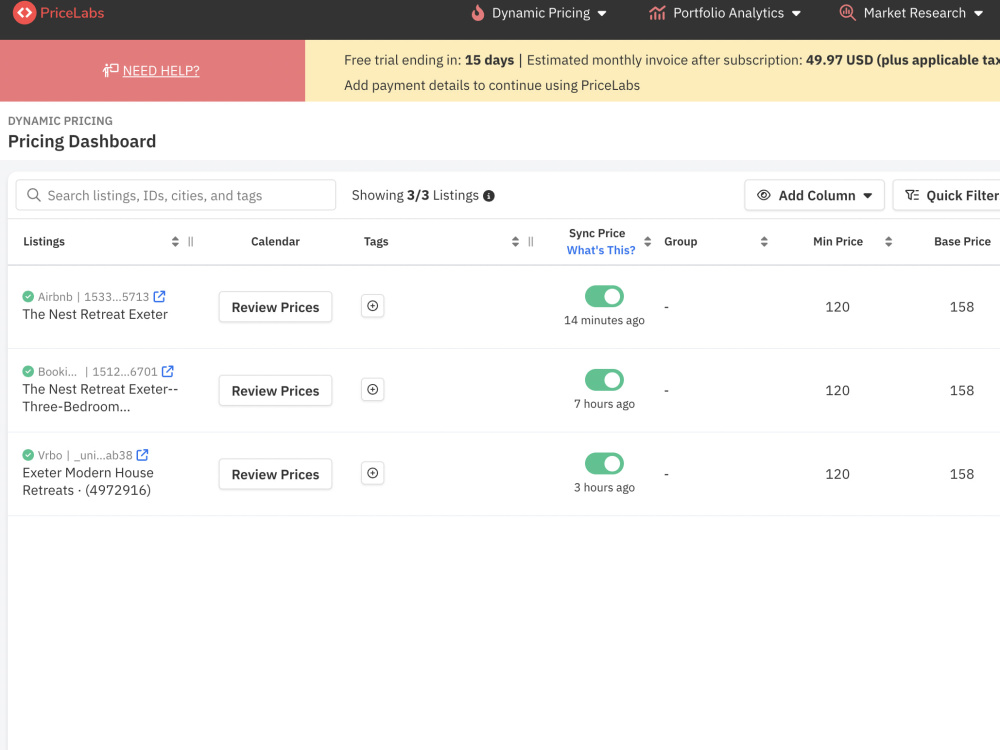Viewport: 1000px width, 750px height.
Task: Click the eye icon in Add Column
Action: point(763,195)
